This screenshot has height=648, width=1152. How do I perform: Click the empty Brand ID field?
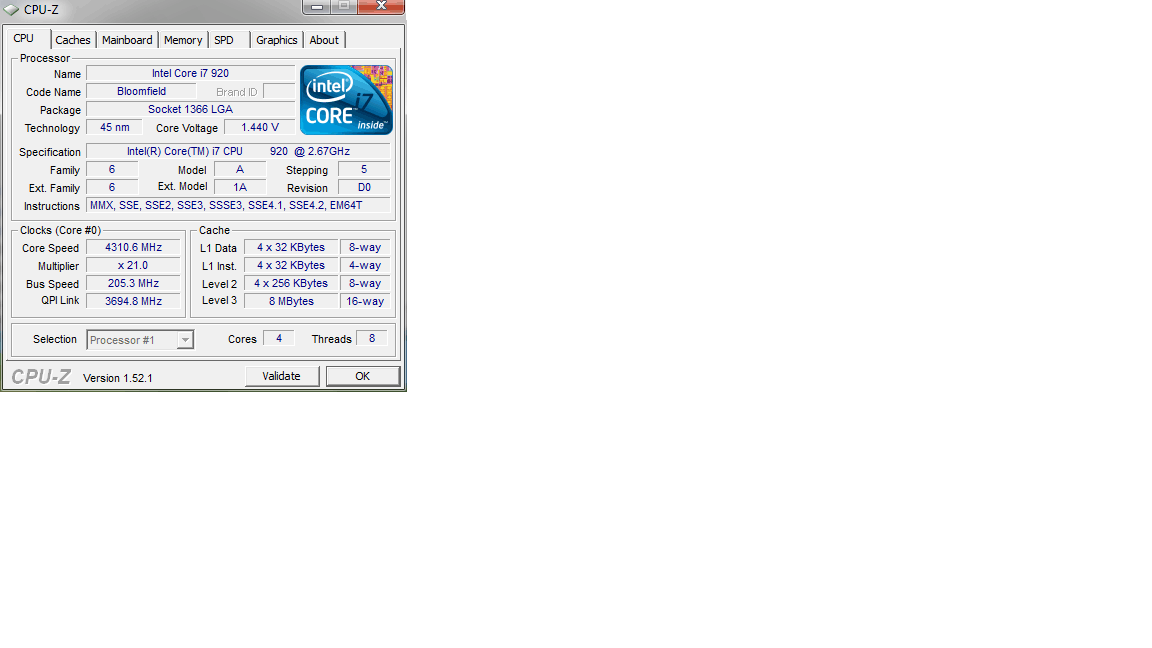coord(279,91)
